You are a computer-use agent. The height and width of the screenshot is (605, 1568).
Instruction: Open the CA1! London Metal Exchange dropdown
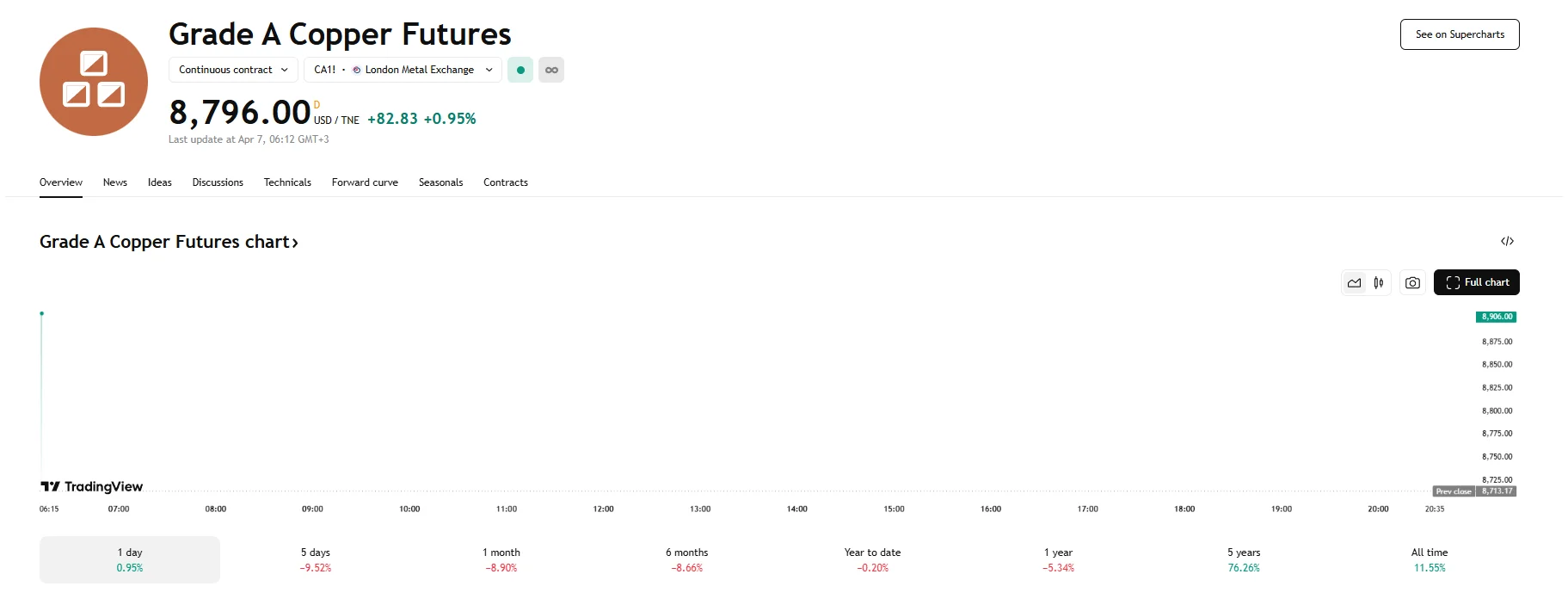coord(403,70)
